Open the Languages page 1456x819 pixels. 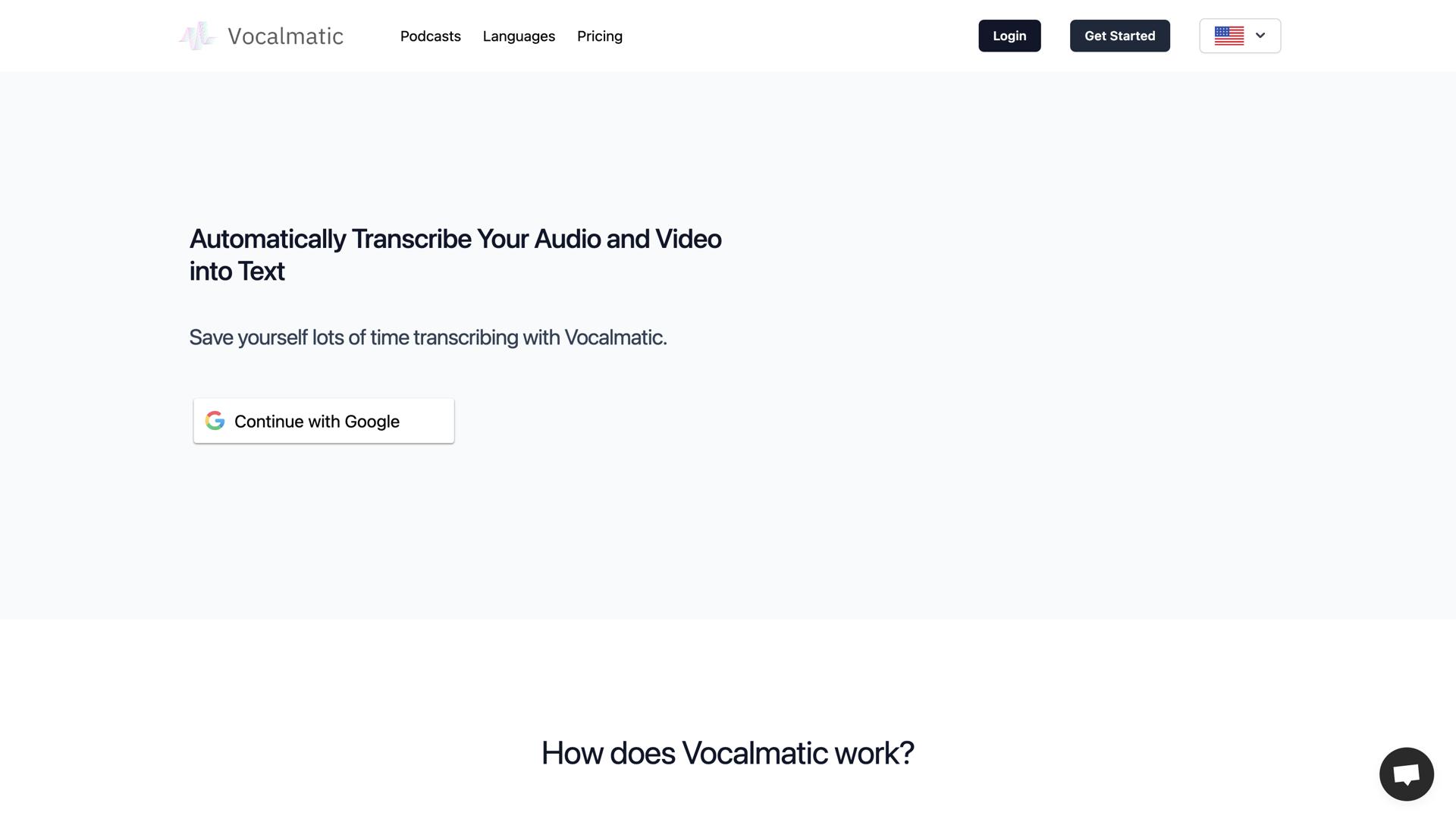coord(519,36)
